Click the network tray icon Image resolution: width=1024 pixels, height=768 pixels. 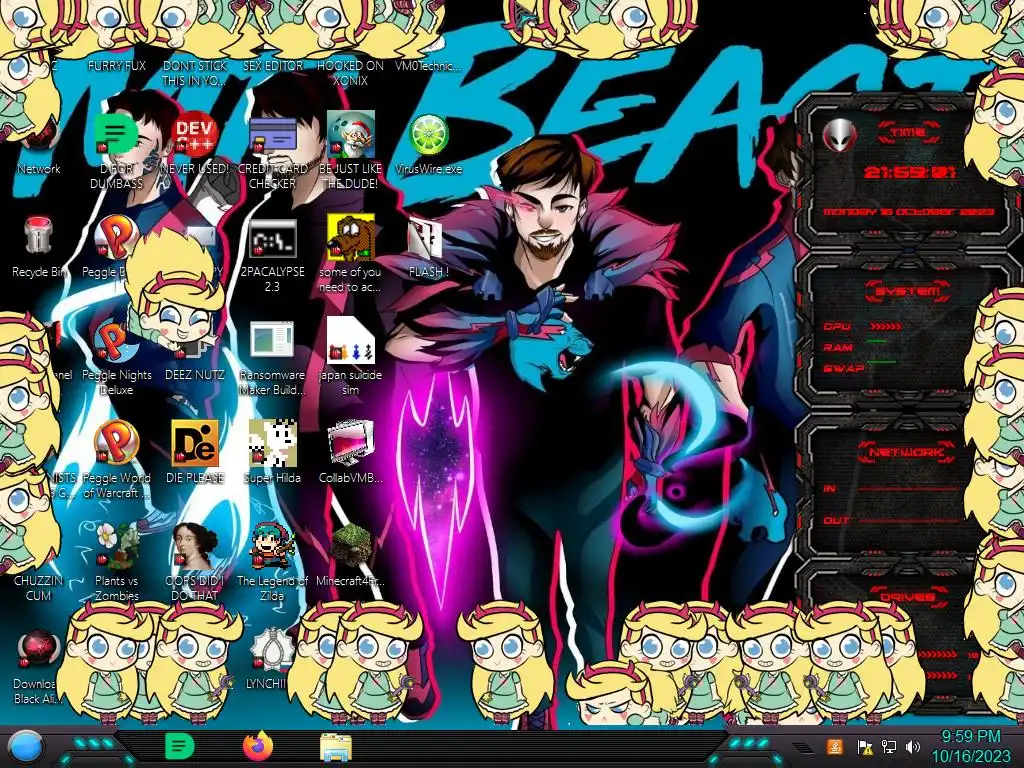pos(889,746)
